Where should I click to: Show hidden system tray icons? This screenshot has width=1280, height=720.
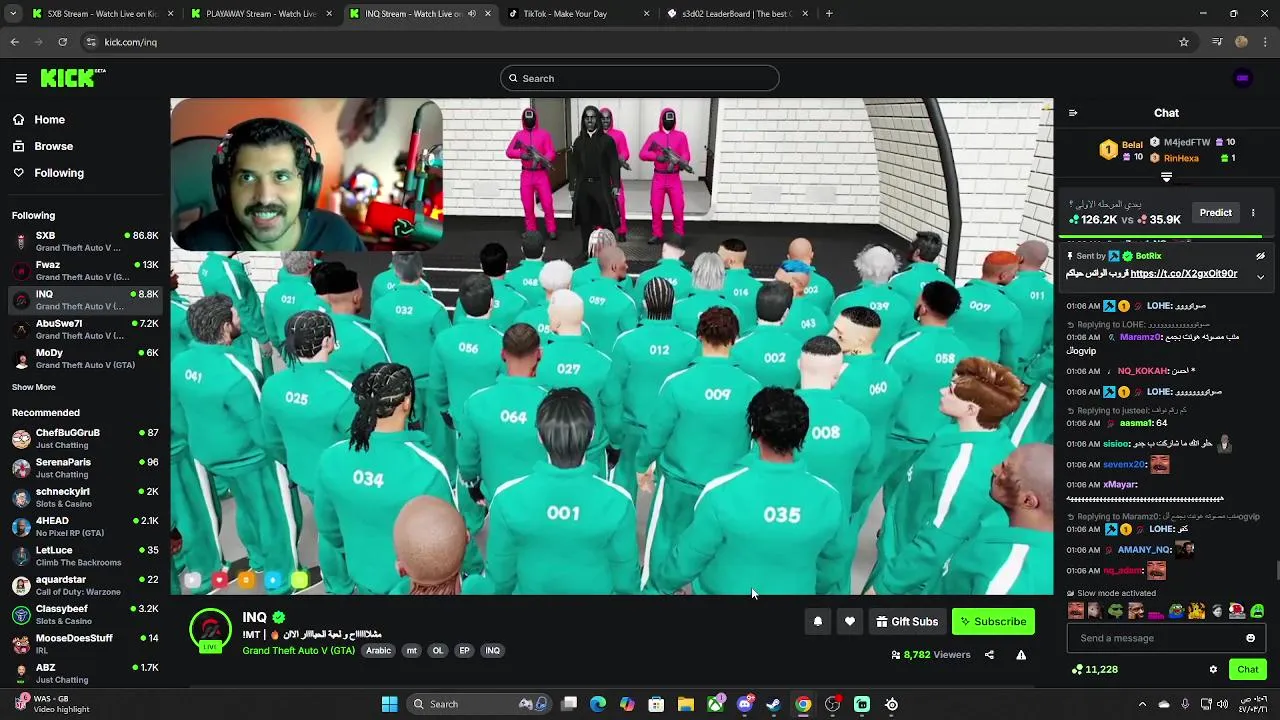coord(1142,704)
